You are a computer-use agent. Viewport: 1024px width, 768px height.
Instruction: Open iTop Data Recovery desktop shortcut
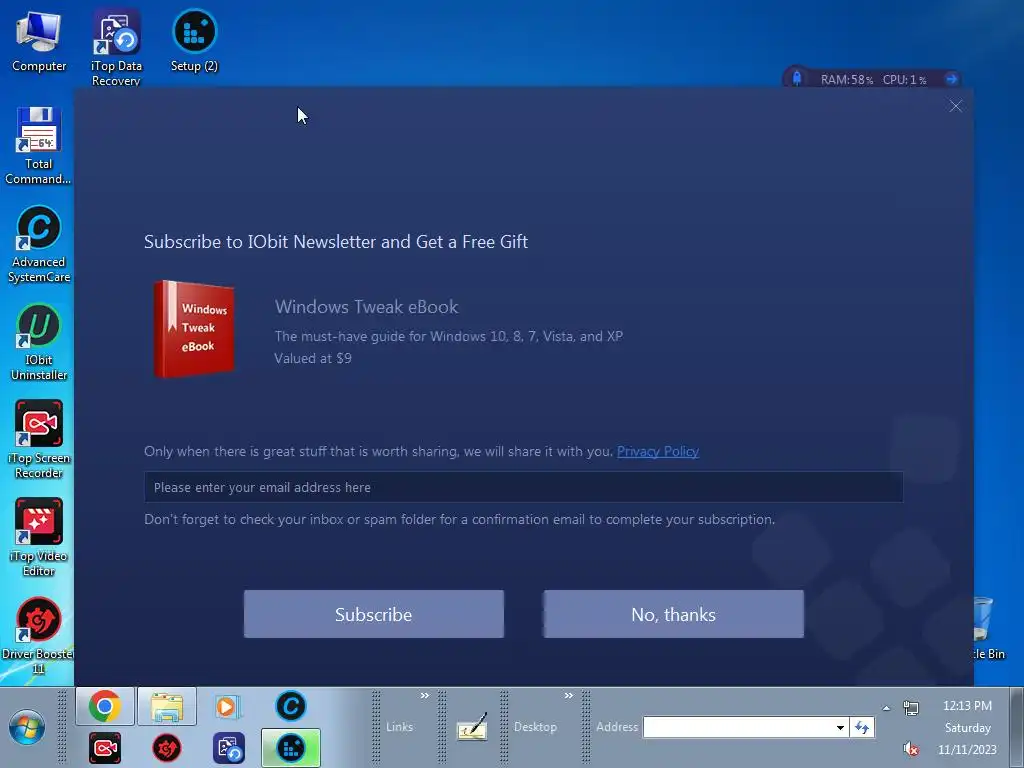pyautogui.click(x=116, y=47)
